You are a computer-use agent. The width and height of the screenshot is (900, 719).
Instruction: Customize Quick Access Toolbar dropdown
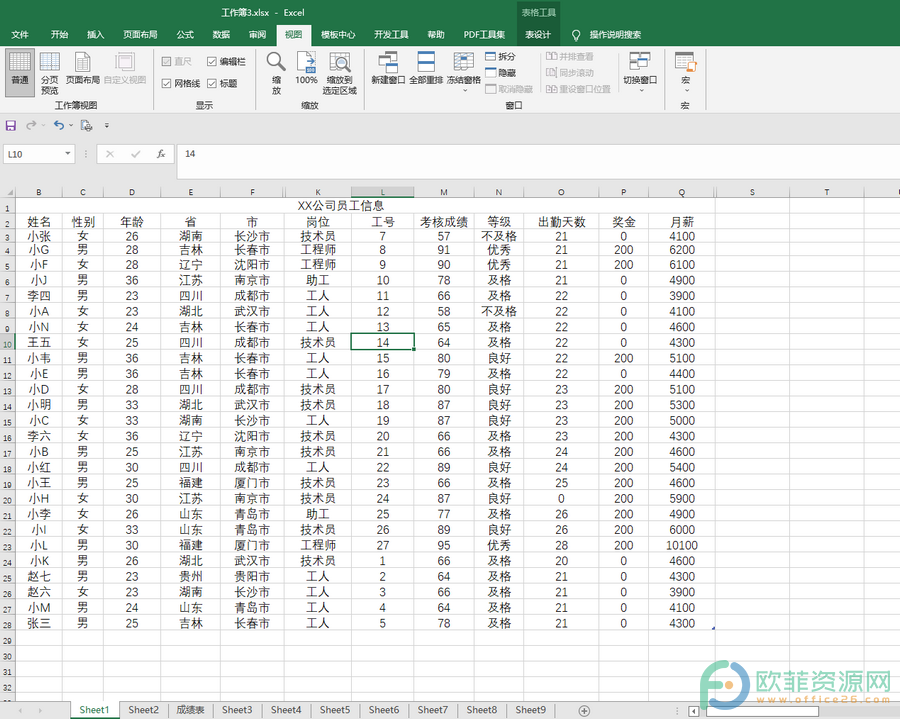[107, 125]
